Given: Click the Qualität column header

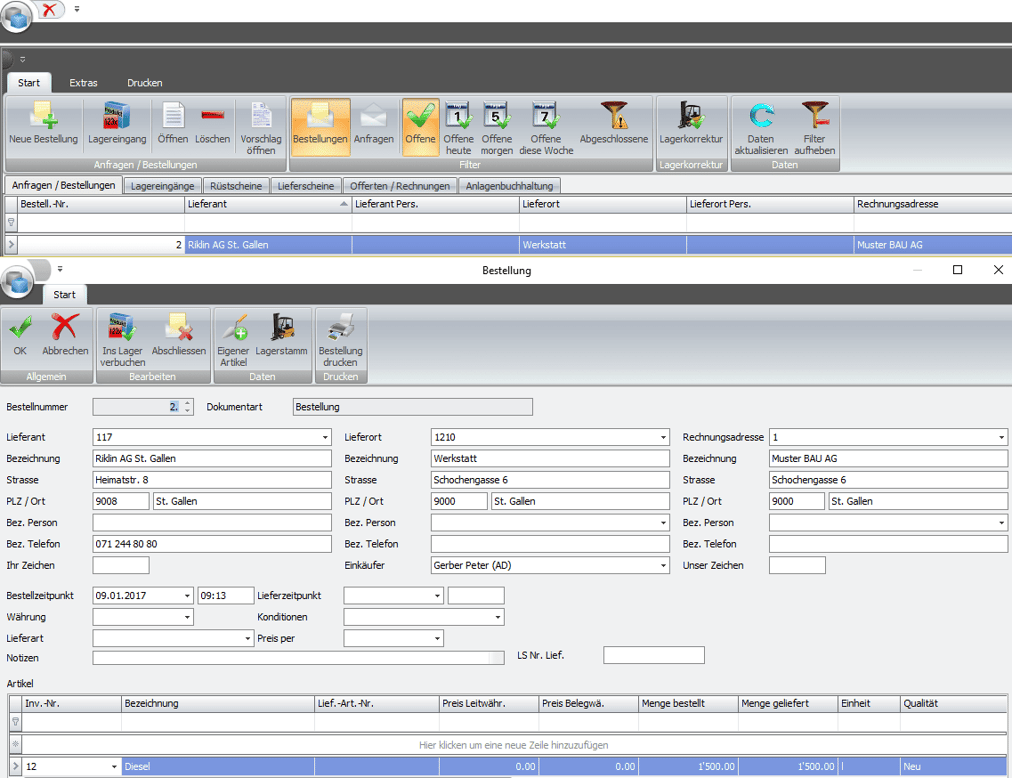Looking at the screenshot, I should 953,703.
